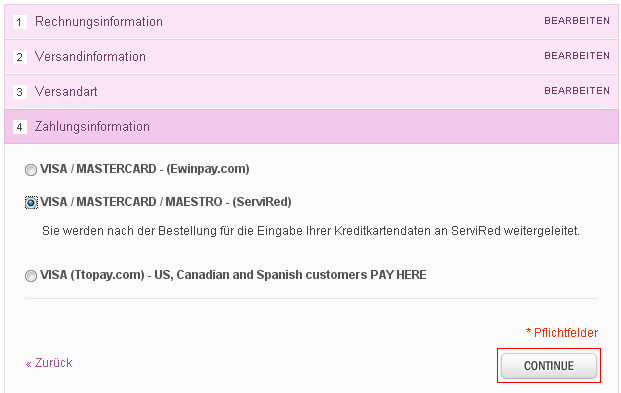
Task: Edit Versandart via BEARBEITEN
Action: pos(577,90)
